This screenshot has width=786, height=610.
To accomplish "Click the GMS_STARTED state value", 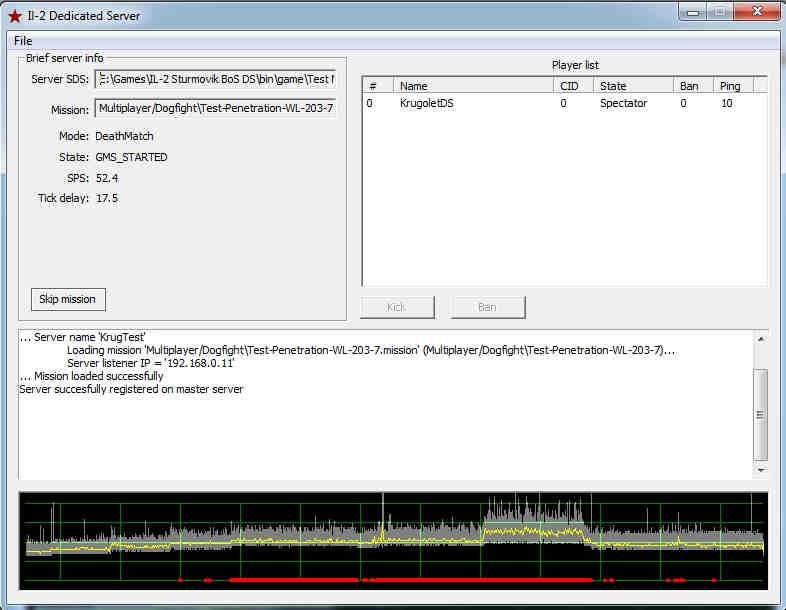I will click(131, 157).
